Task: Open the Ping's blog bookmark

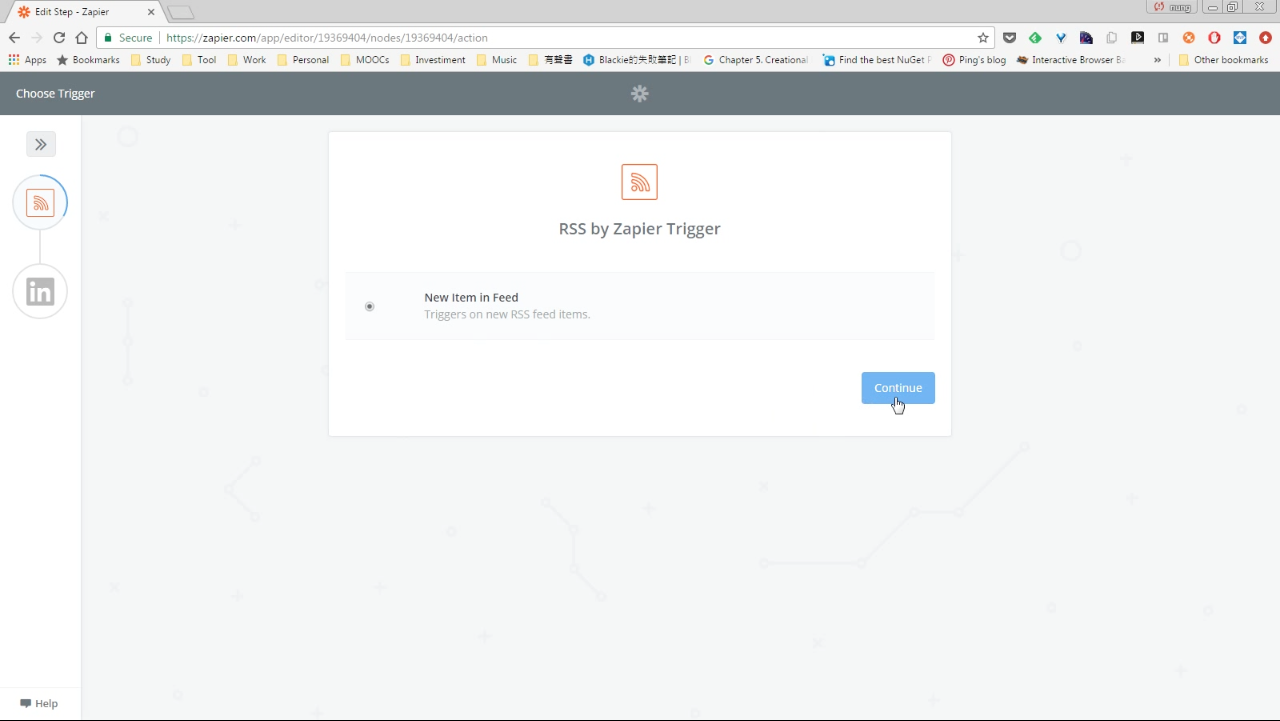Action: [975, 60]
